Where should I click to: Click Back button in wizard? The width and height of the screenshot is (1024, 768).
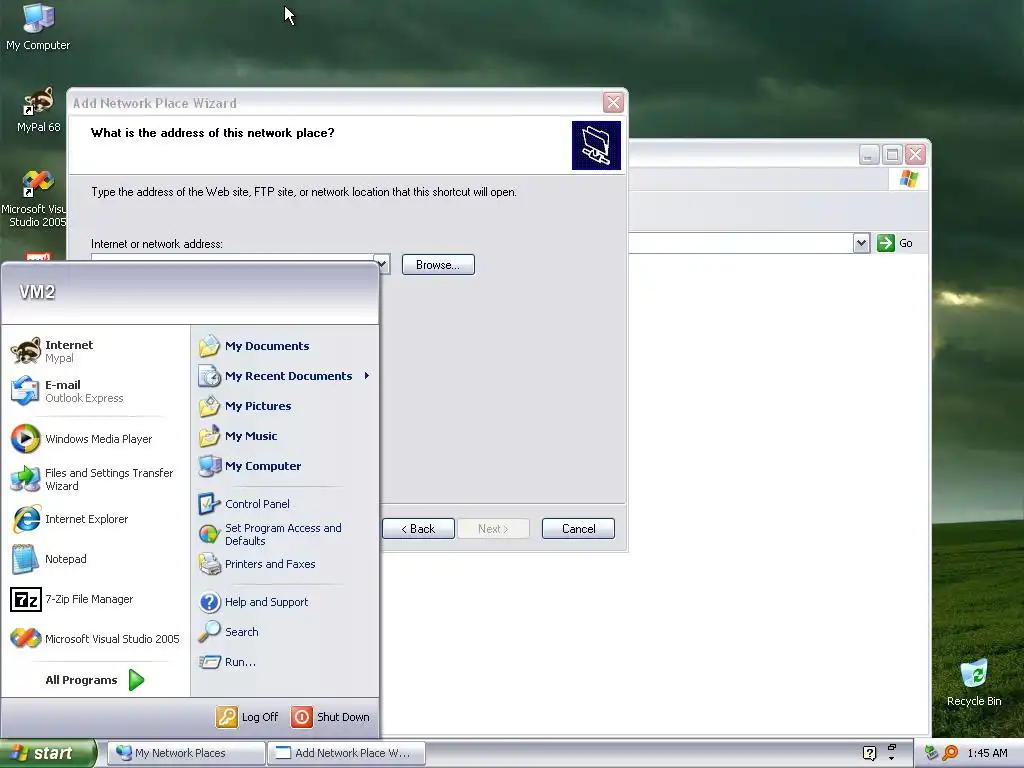[418, 529]
